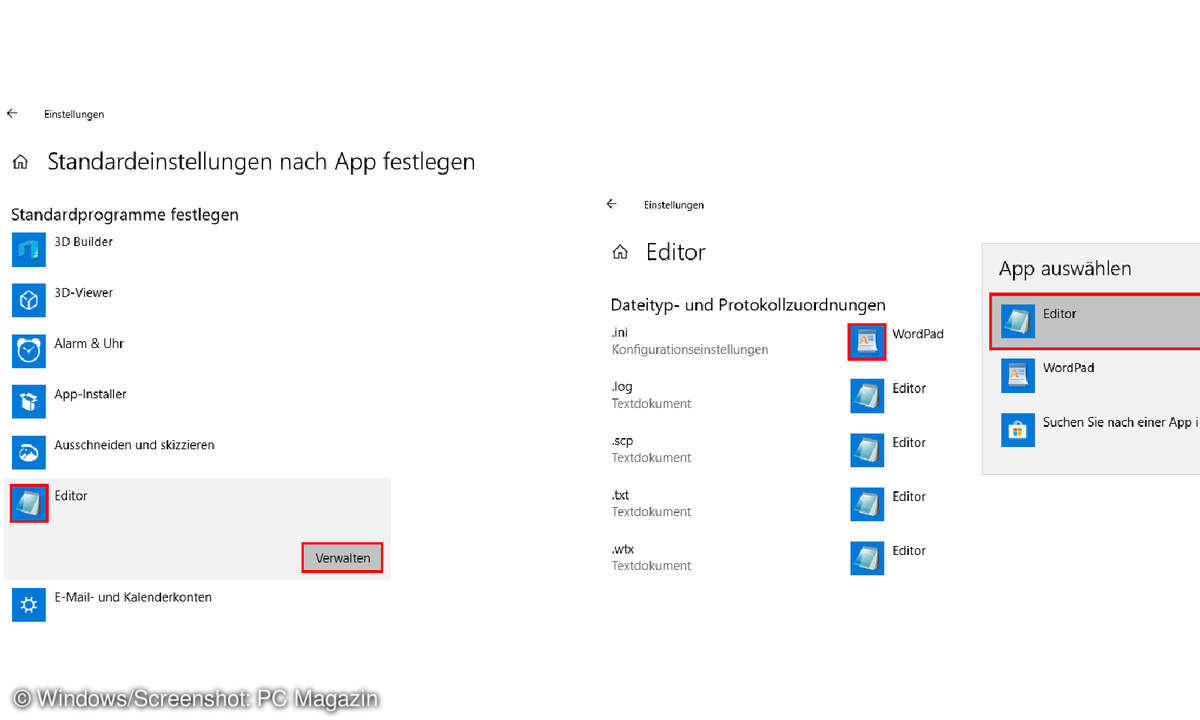Select Alarm & Uhr text in app list
This screenshot has width=1200, height=720.
click(x=88, y=343)
